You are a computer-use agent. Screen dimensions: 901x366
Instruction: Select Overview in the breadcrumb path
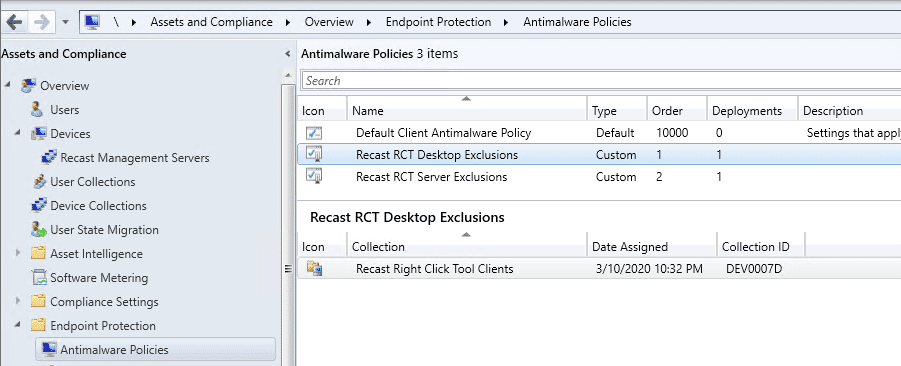coord(329,22)
